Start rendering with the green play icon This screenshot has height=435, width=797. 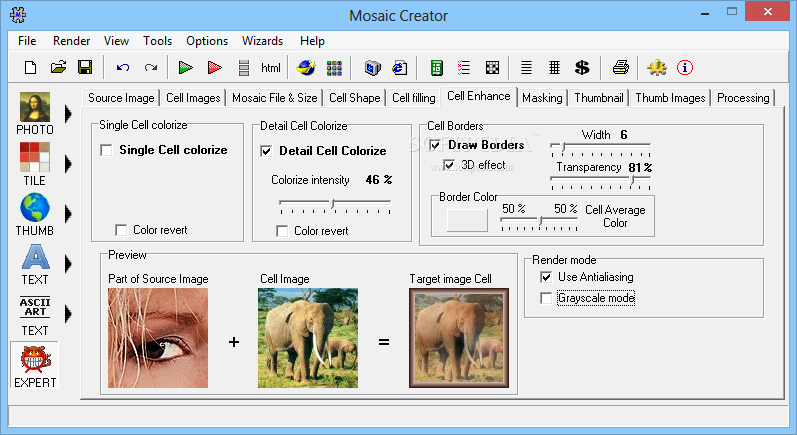(x=186, y=67)
